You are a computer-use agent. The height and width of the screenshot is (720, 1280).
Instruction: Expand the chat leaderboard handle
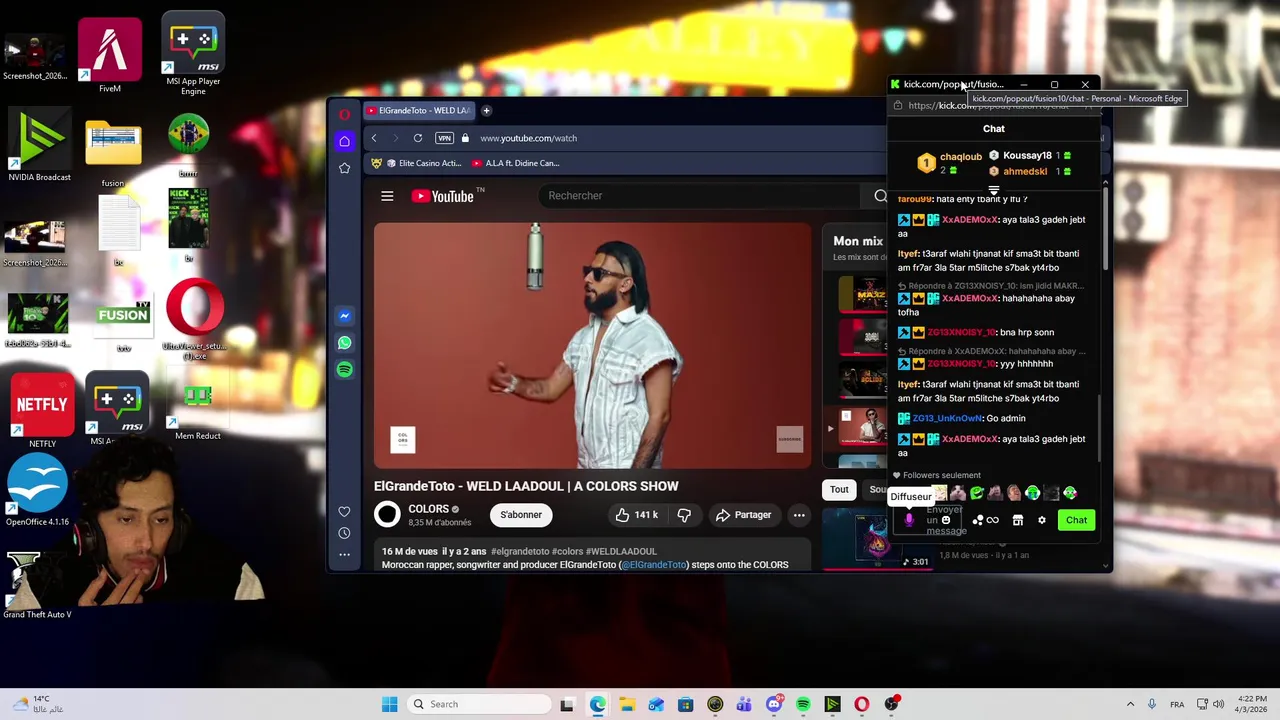(x=993, y=188)
